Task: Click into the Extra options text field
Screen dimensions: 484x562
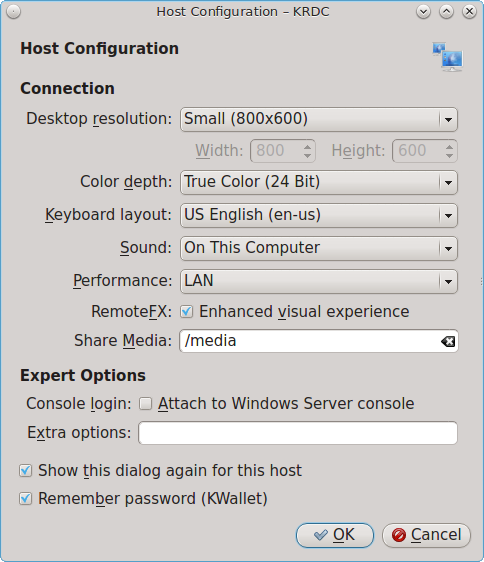Action: [298, 433]
